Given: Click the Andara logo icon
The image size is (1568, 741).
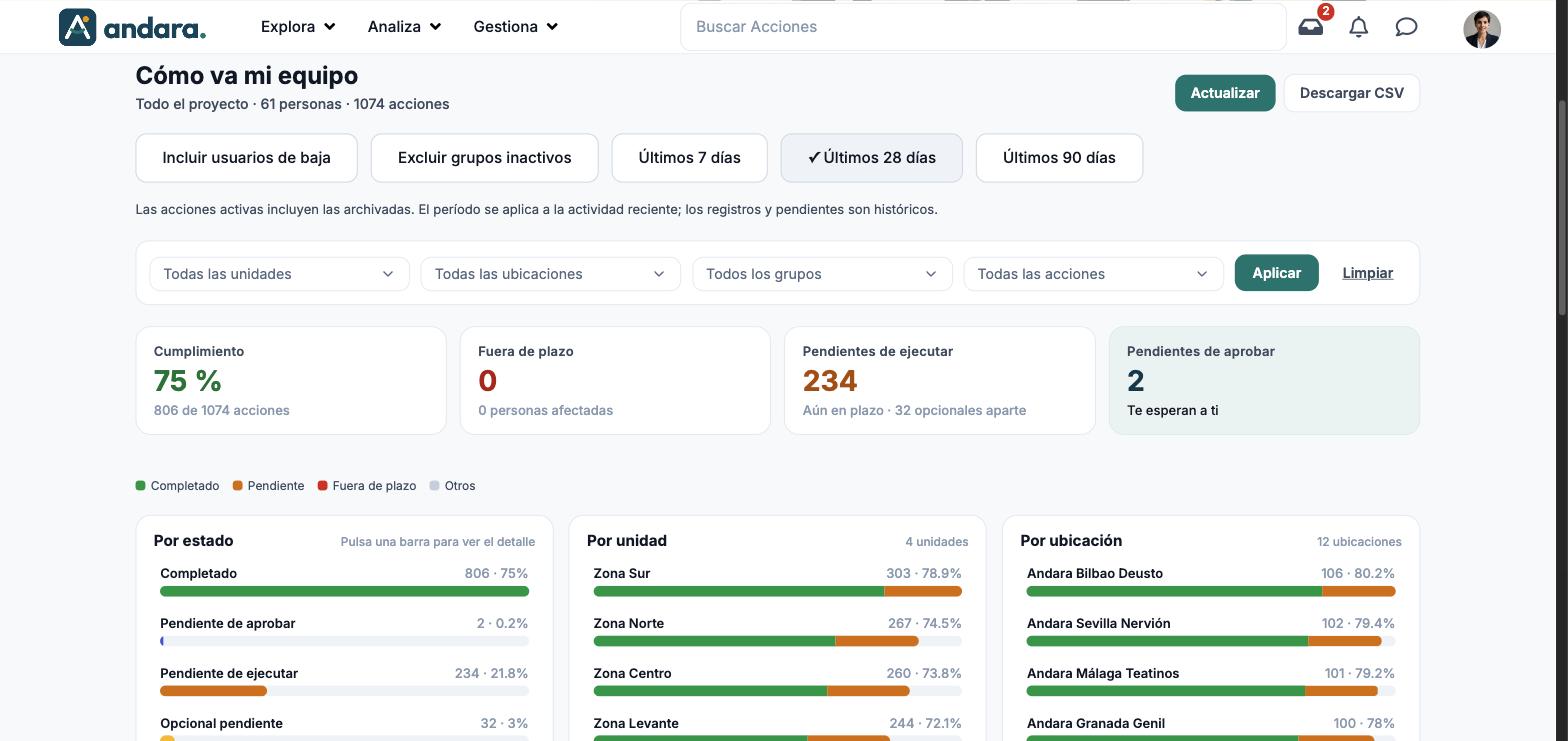Looking at the screenshot, I should coord(78,27).
